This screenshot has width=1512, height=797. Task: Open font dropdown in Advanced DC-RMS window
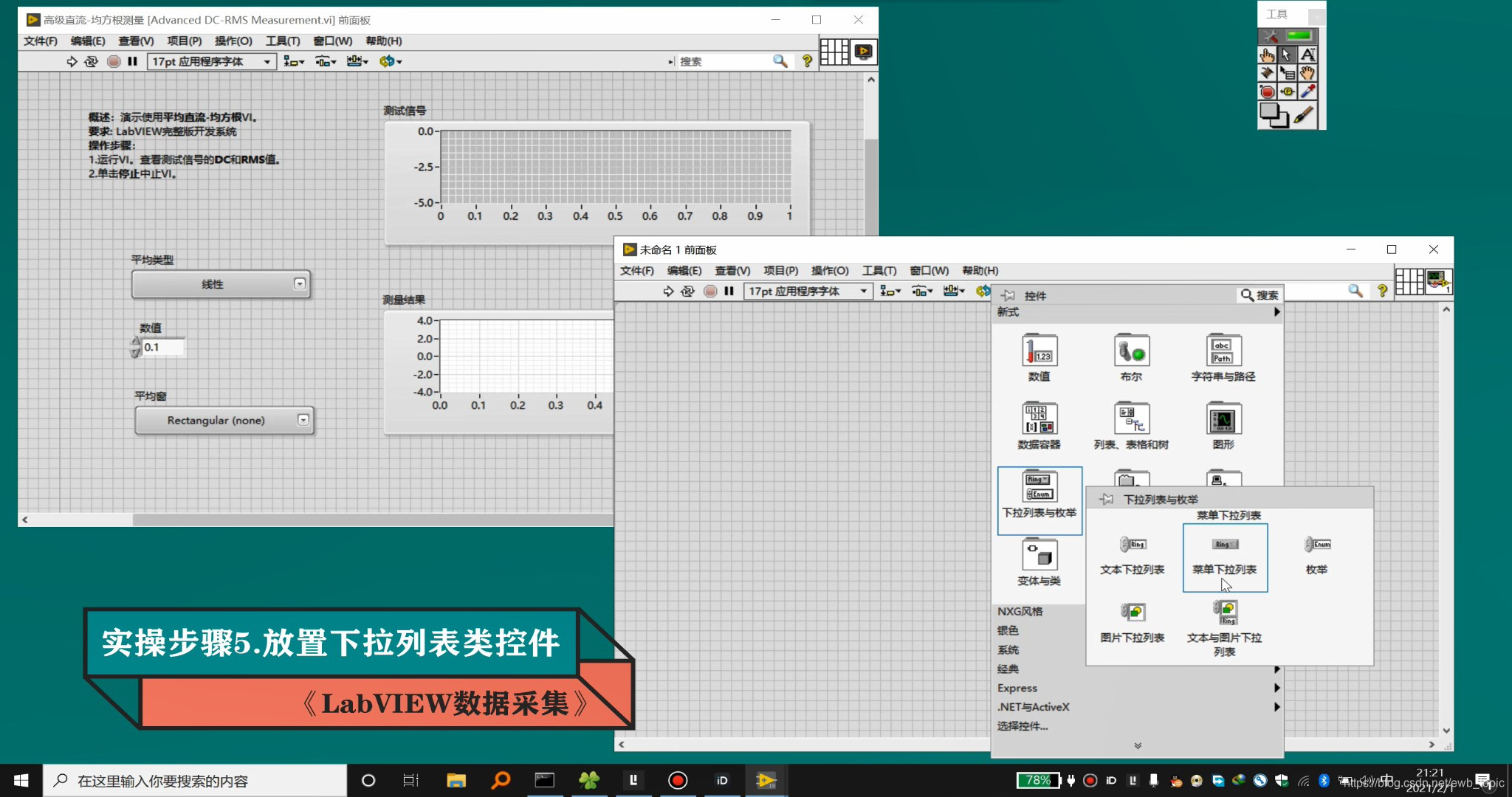tap(212, 61)
